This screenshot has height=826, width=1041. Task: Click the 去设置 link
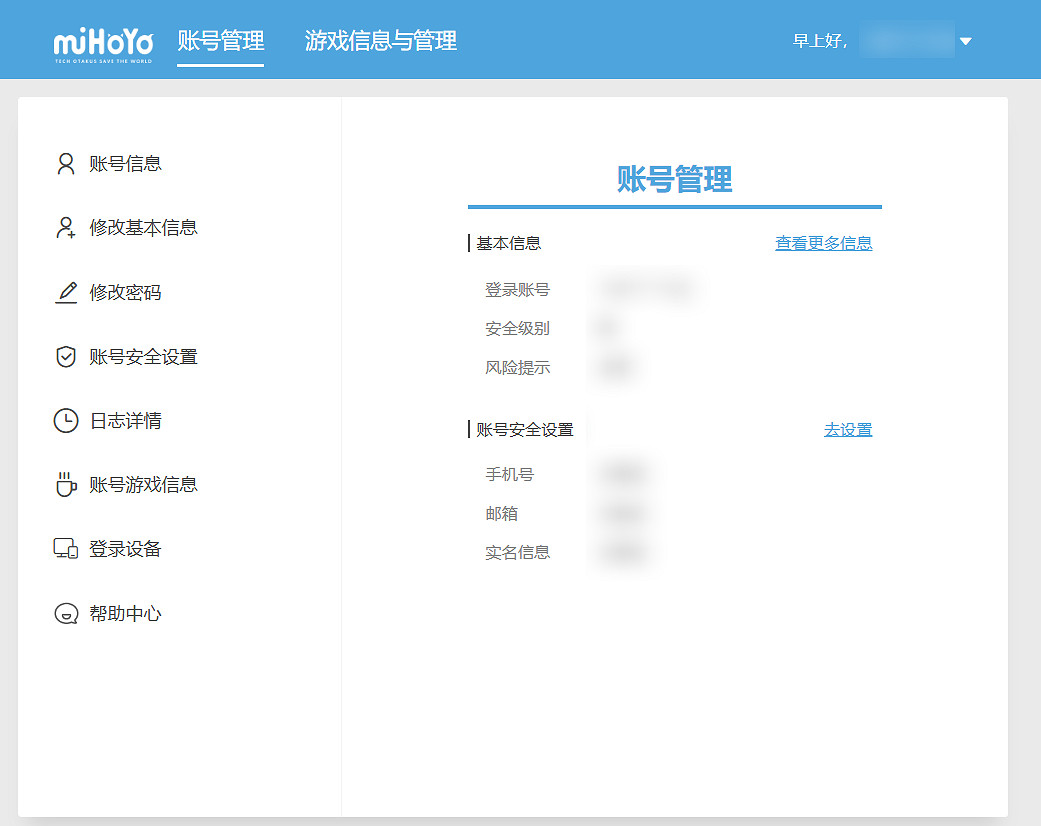point(847,430)
